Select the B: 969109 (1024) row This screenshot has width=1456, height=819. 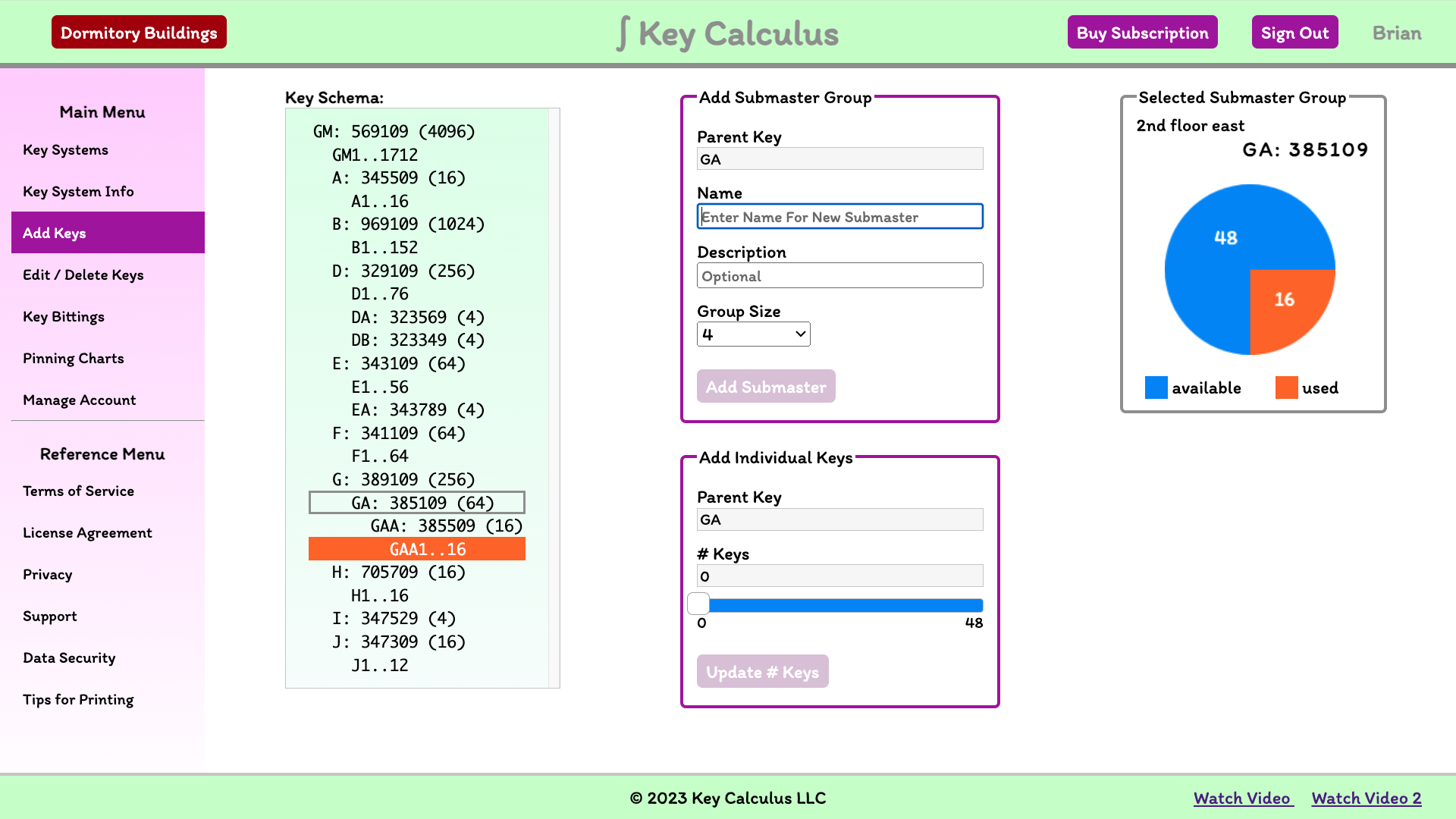(417, 224)
